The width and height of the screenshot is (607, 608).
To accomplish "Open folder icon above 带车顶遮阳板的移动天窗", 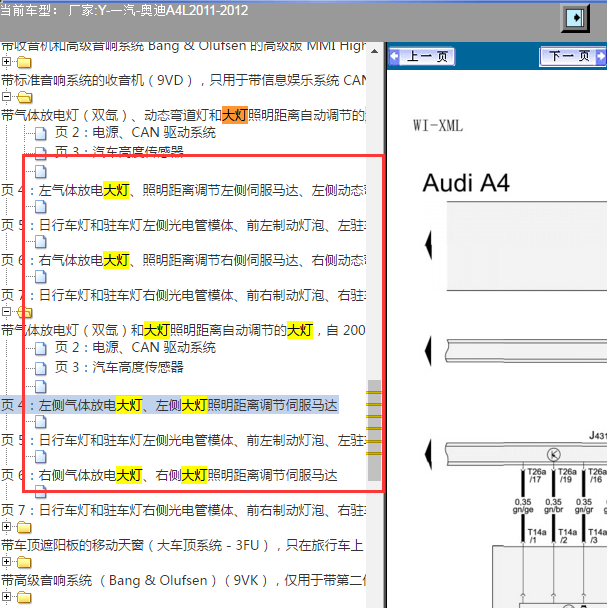I will point(24,527).
